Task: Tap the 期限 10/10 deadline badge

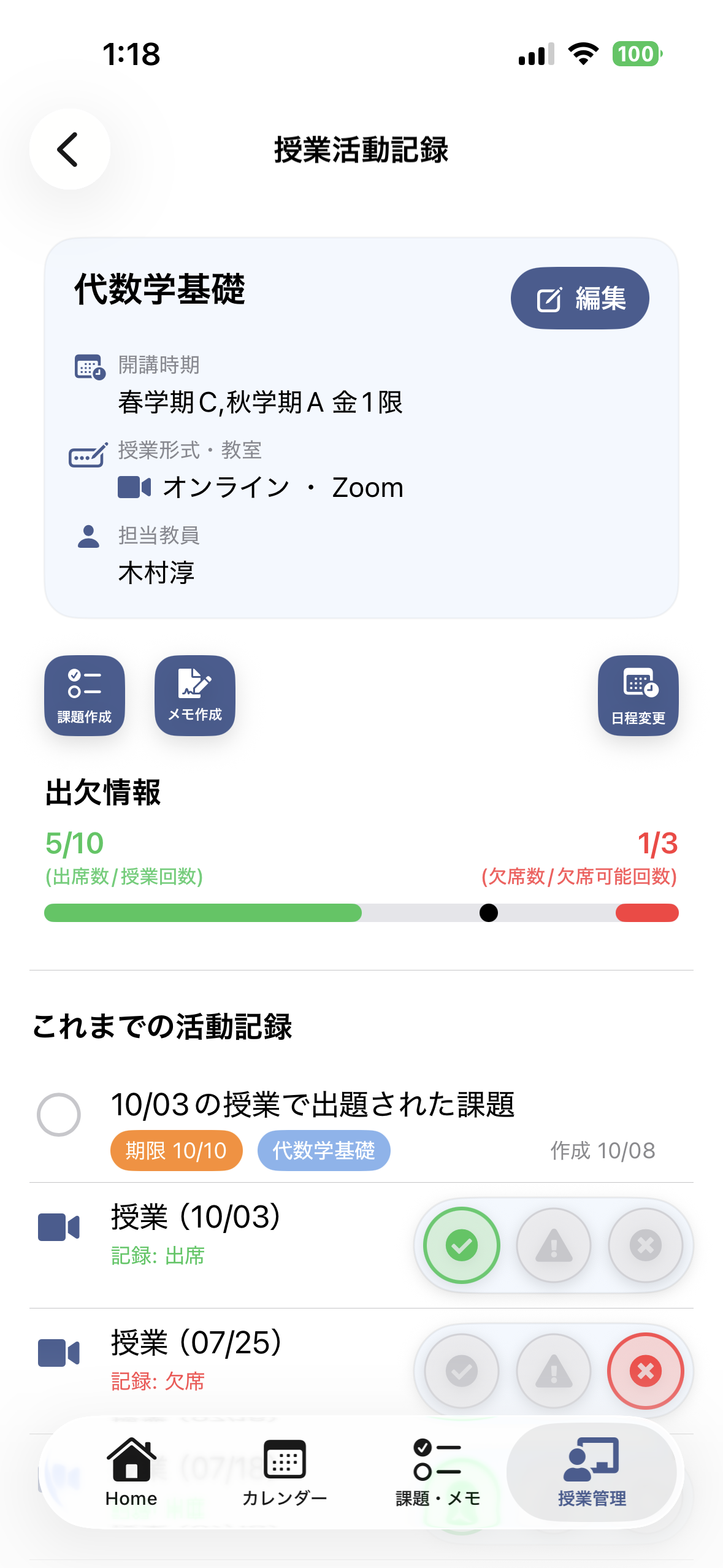Action: point(177,1150)
